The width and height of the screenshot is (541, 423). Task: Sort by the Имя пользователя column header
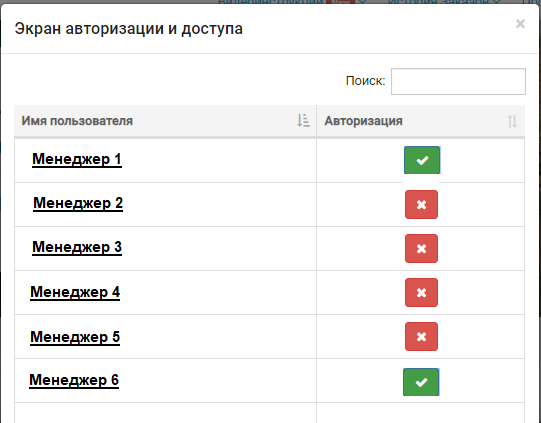point(165,121)
